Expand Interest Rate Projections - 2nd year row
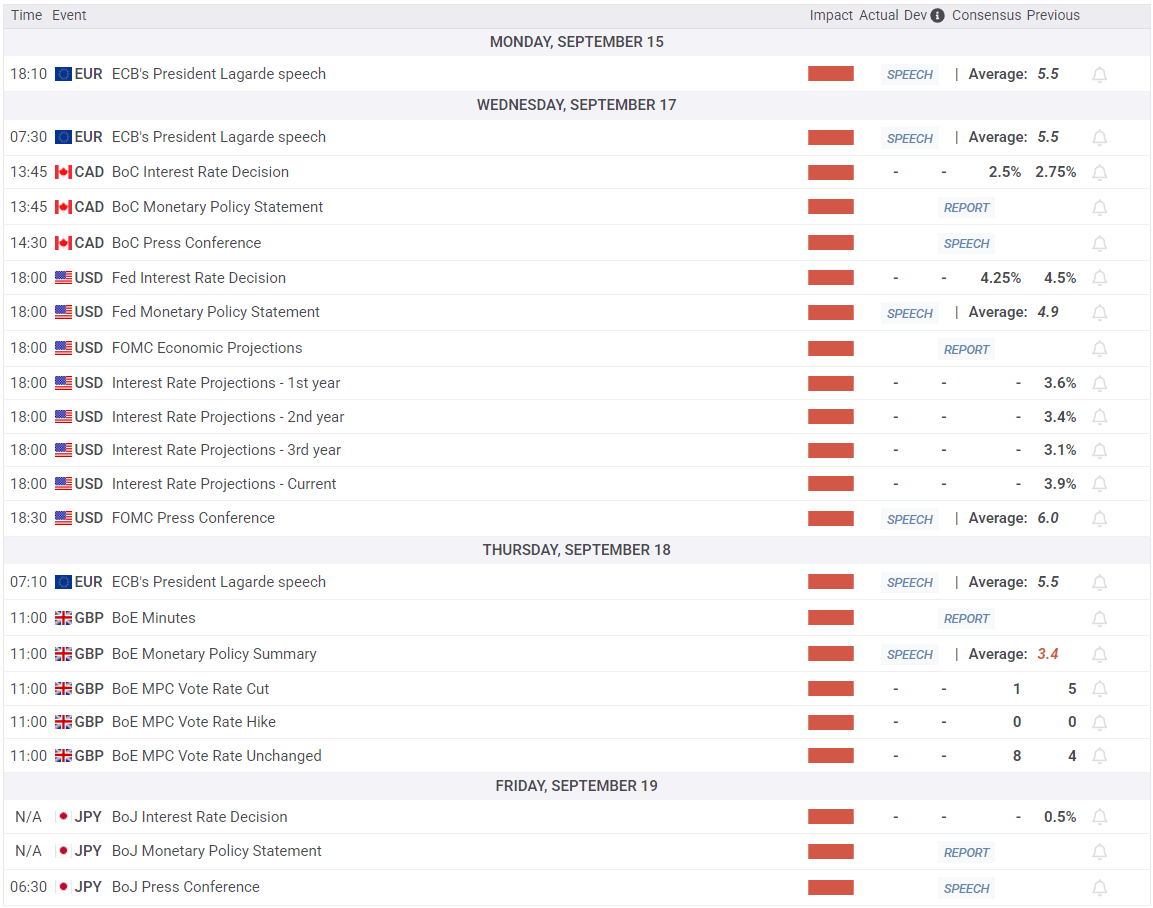This screenshot has height=908, width=1153. pos(576,417)
